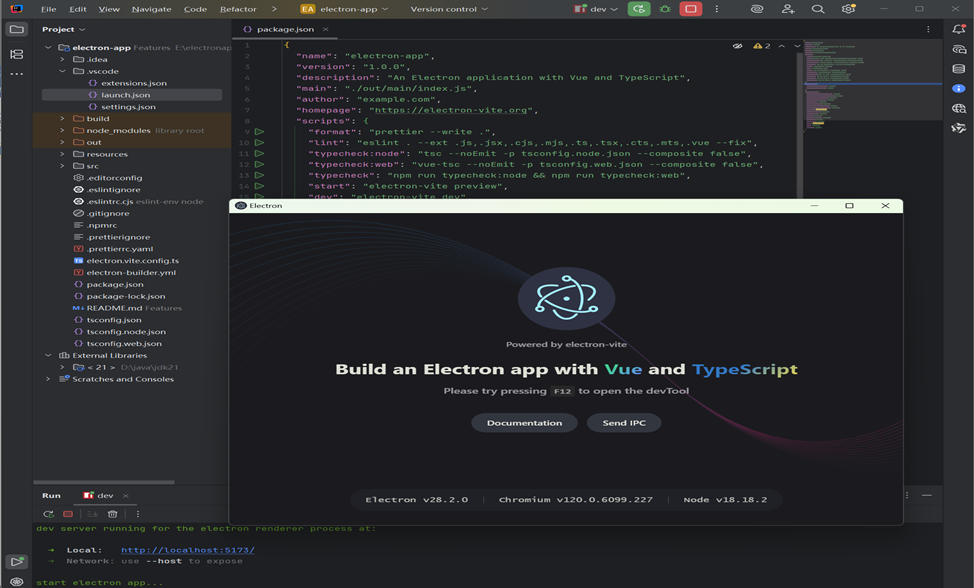
Task: Click the warnings indicator showing 2 problems
Action: coord(762,46)
